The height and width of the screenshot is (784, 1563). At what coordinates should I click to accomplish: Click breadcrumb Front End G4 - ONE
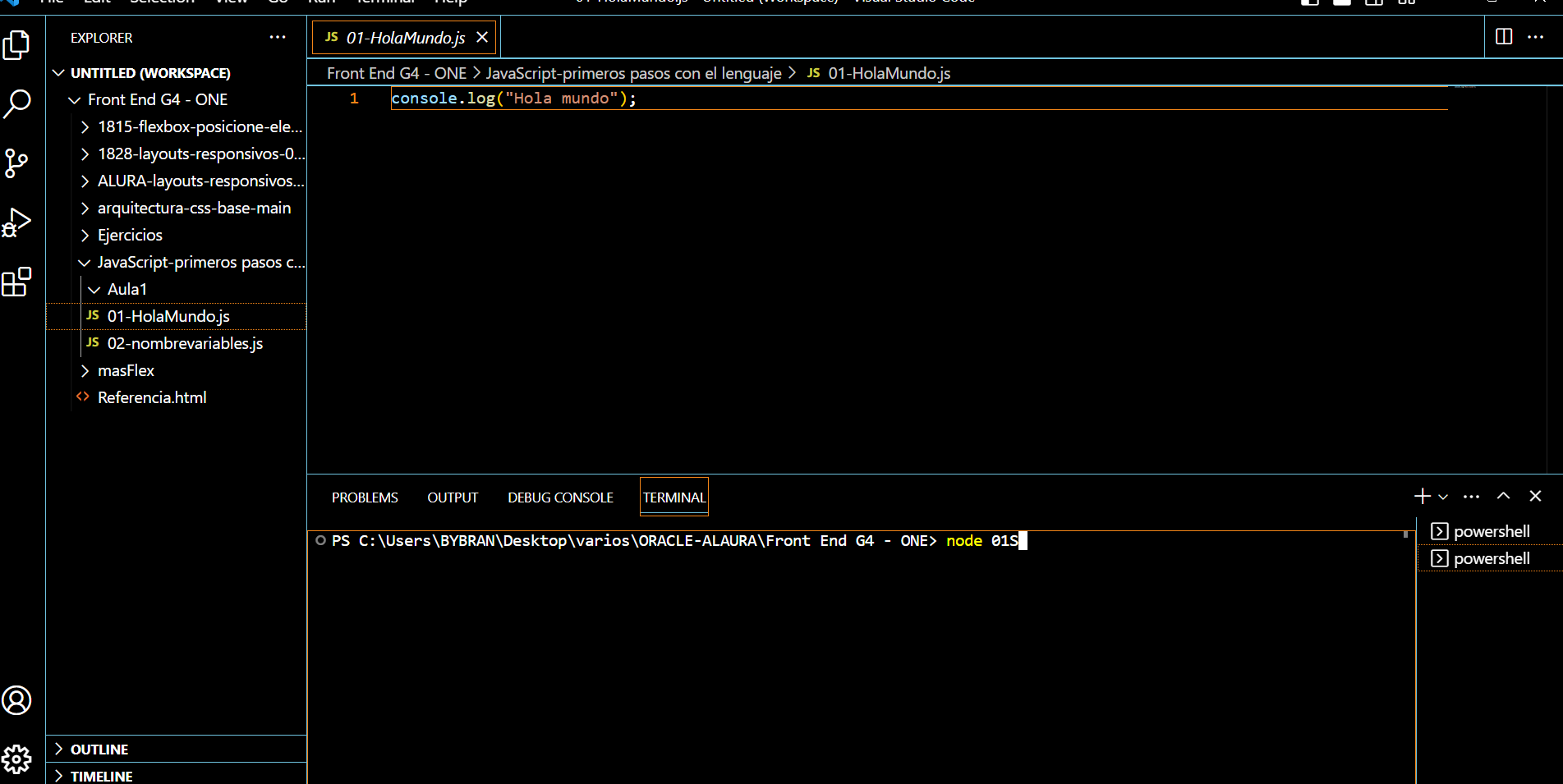coord(397,73)
